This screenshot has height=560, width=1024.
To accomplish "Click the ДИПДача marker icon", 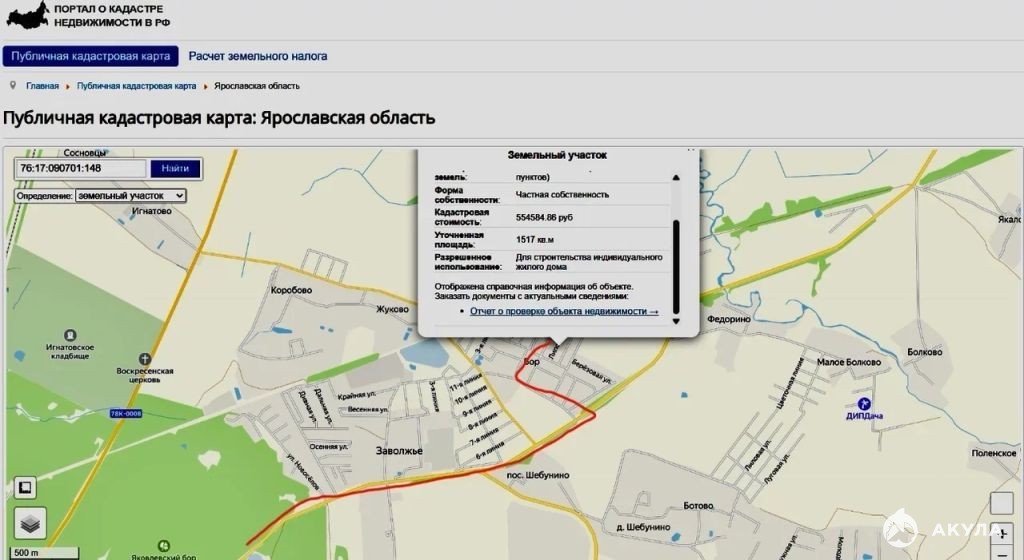I will pos(864,403).
